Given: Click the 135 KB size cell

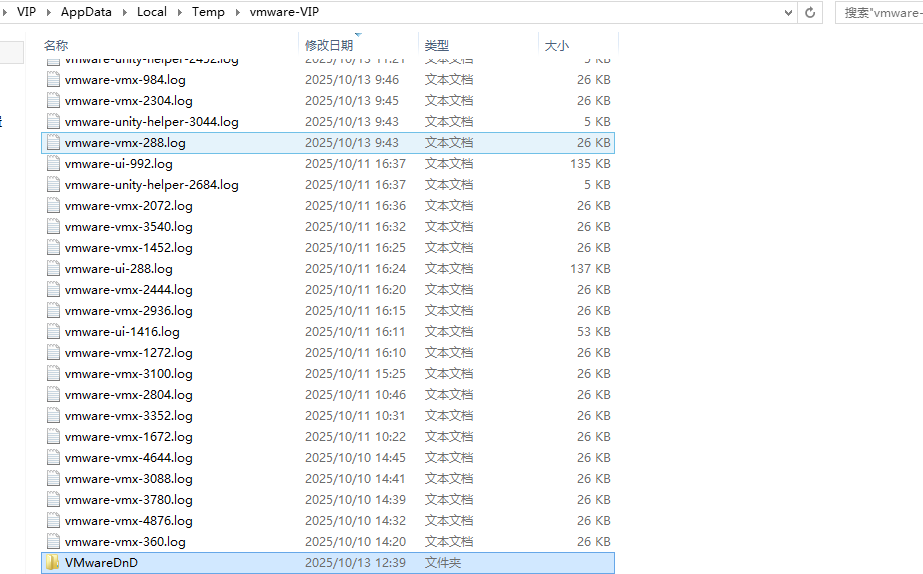Looking at the screenshot, I should (x=590, y=164).
